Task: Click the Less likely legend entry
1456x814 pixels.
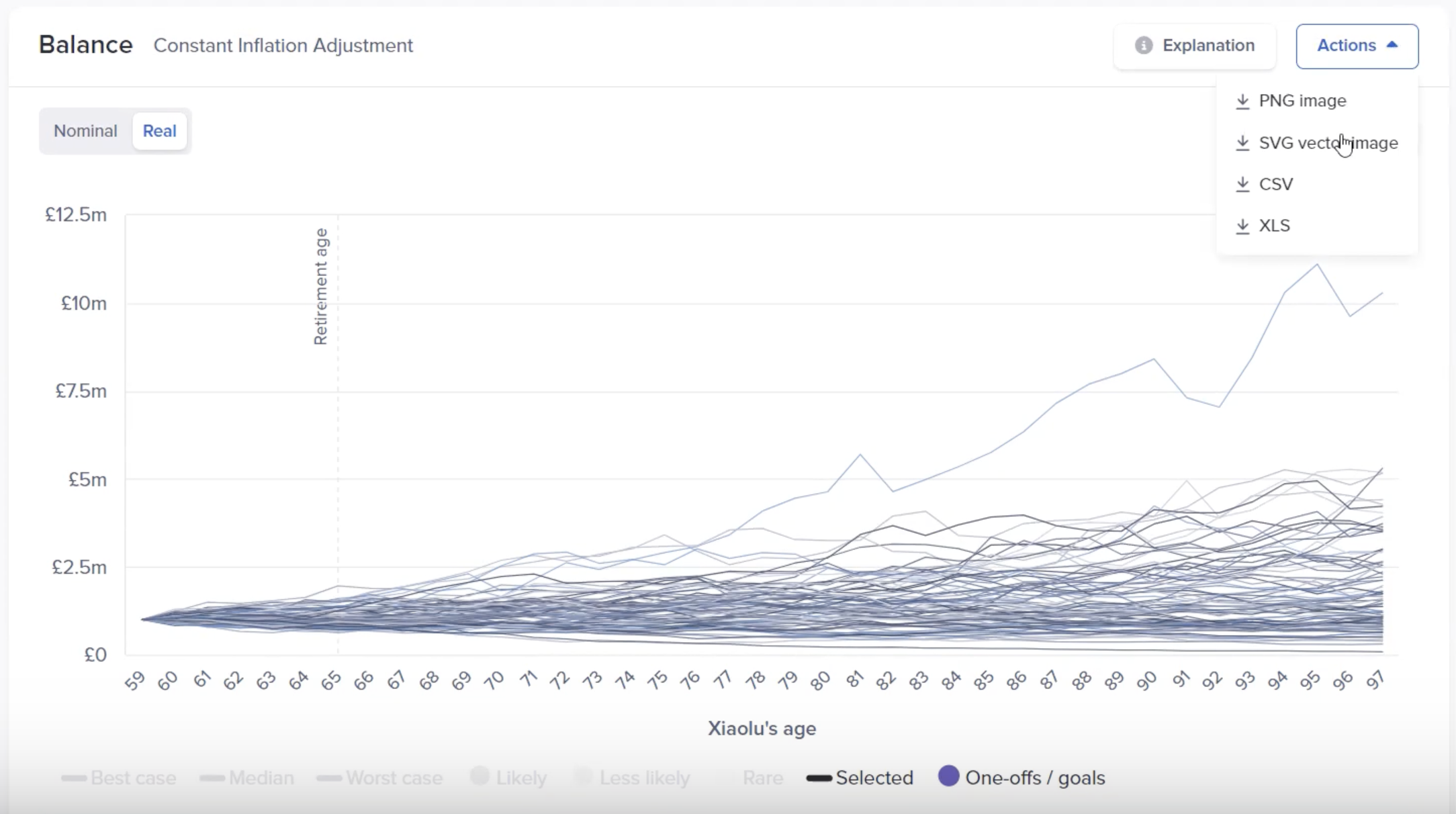Action: click(x=643, y=778)
